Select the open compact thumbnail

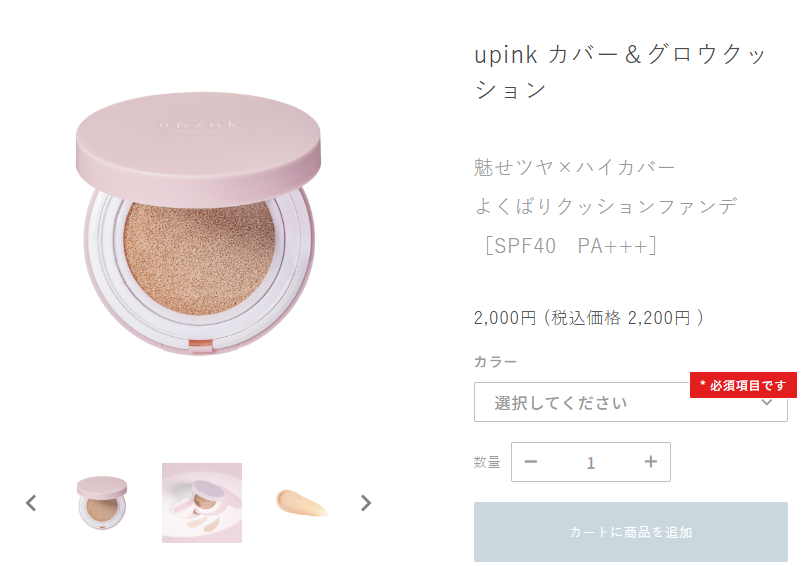point(102,503)
